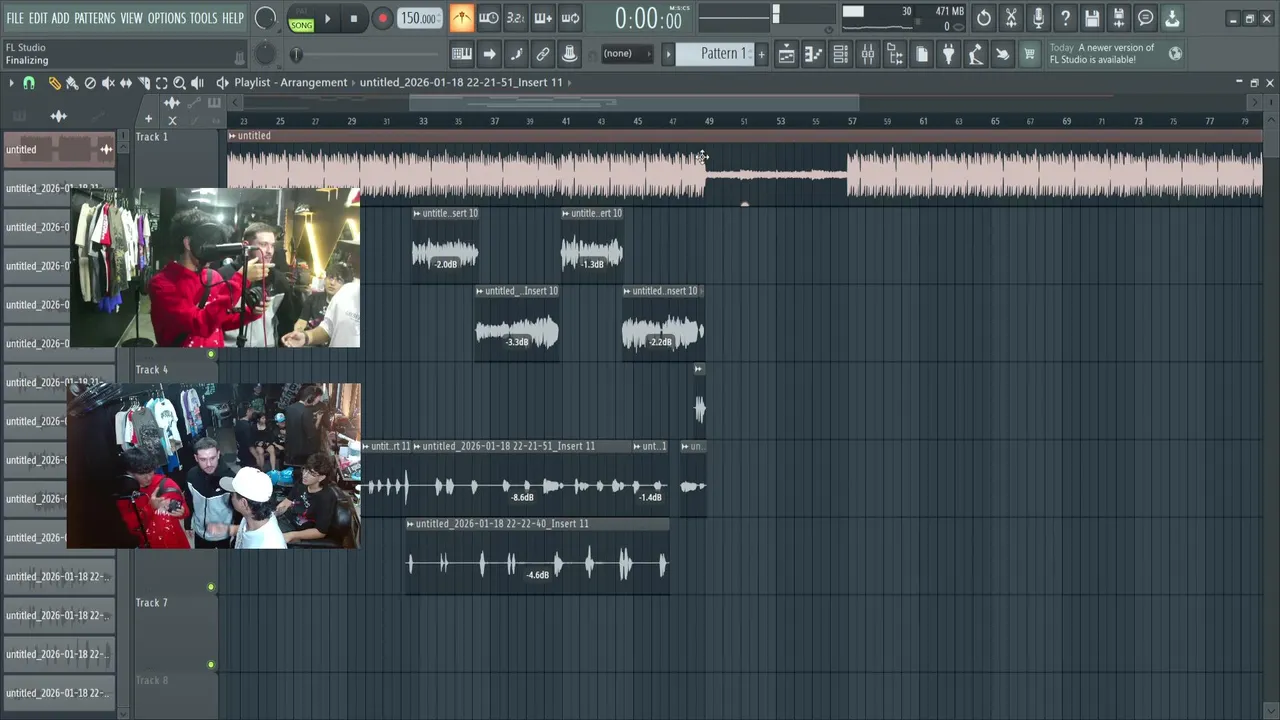Start playback with the Play button
This screenshot has width=1280, height=720.
coord(327,18)
